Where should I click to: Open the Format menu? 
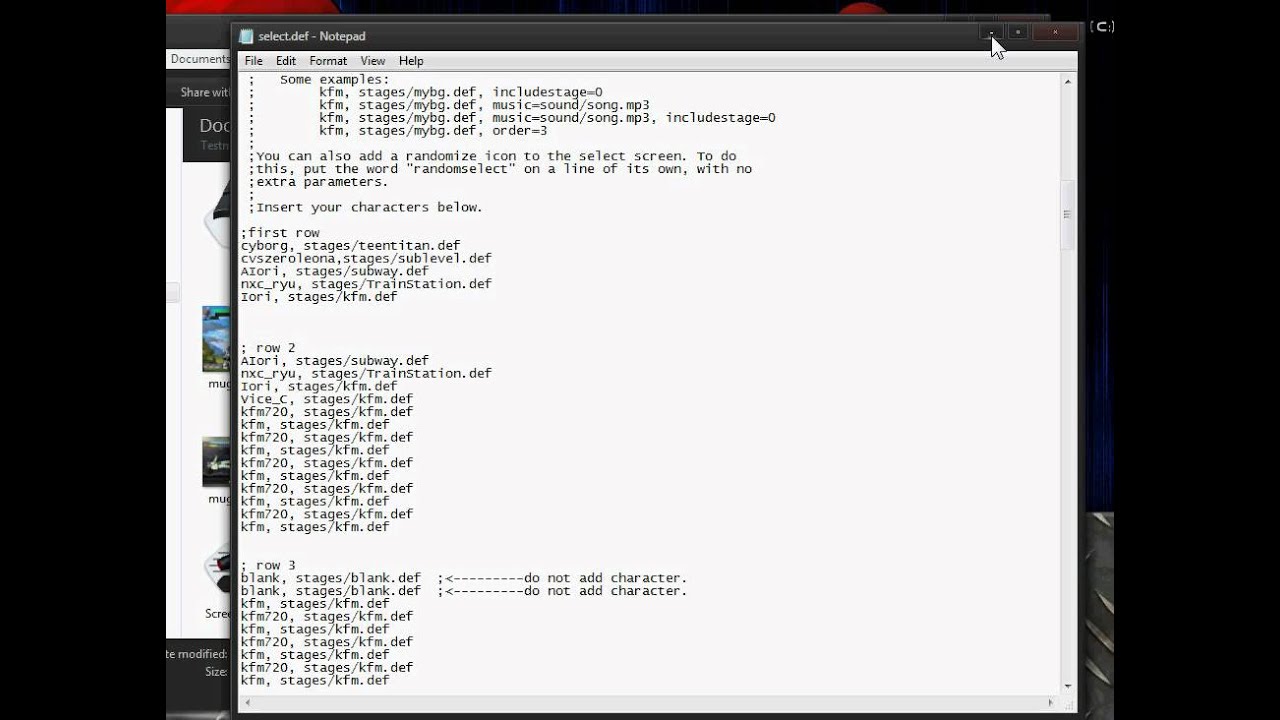(x=328, y=61)
